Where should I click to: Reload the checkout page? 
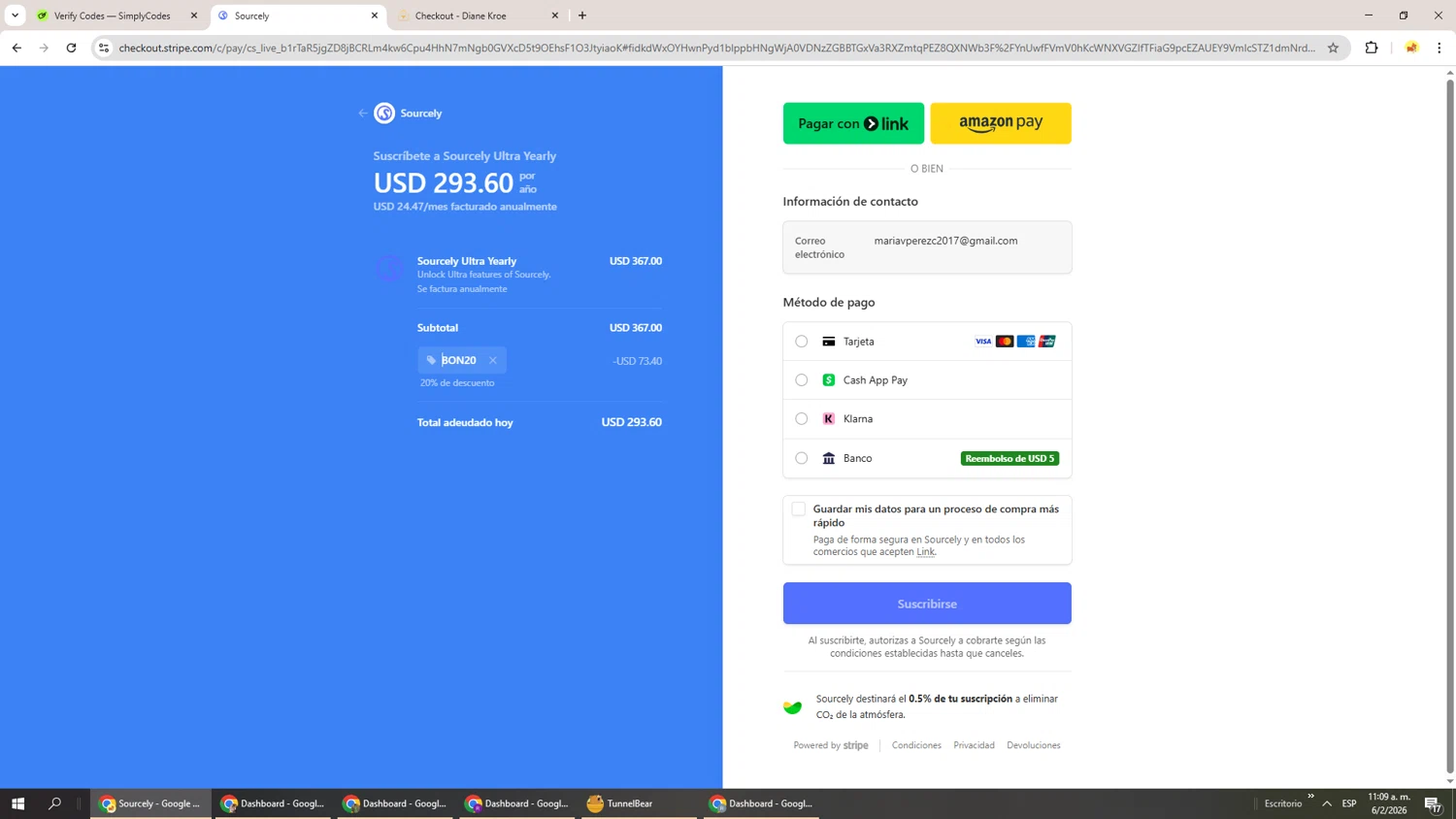[71, 48]
